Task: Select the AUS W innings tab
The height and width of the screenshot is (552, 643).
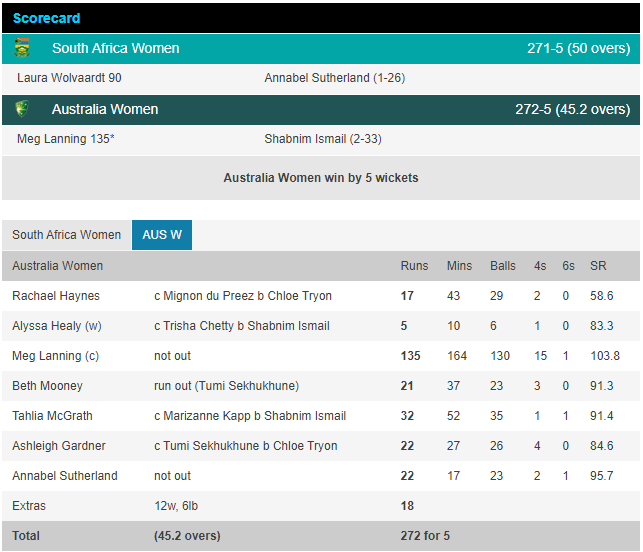Action: tap(162, 235)
